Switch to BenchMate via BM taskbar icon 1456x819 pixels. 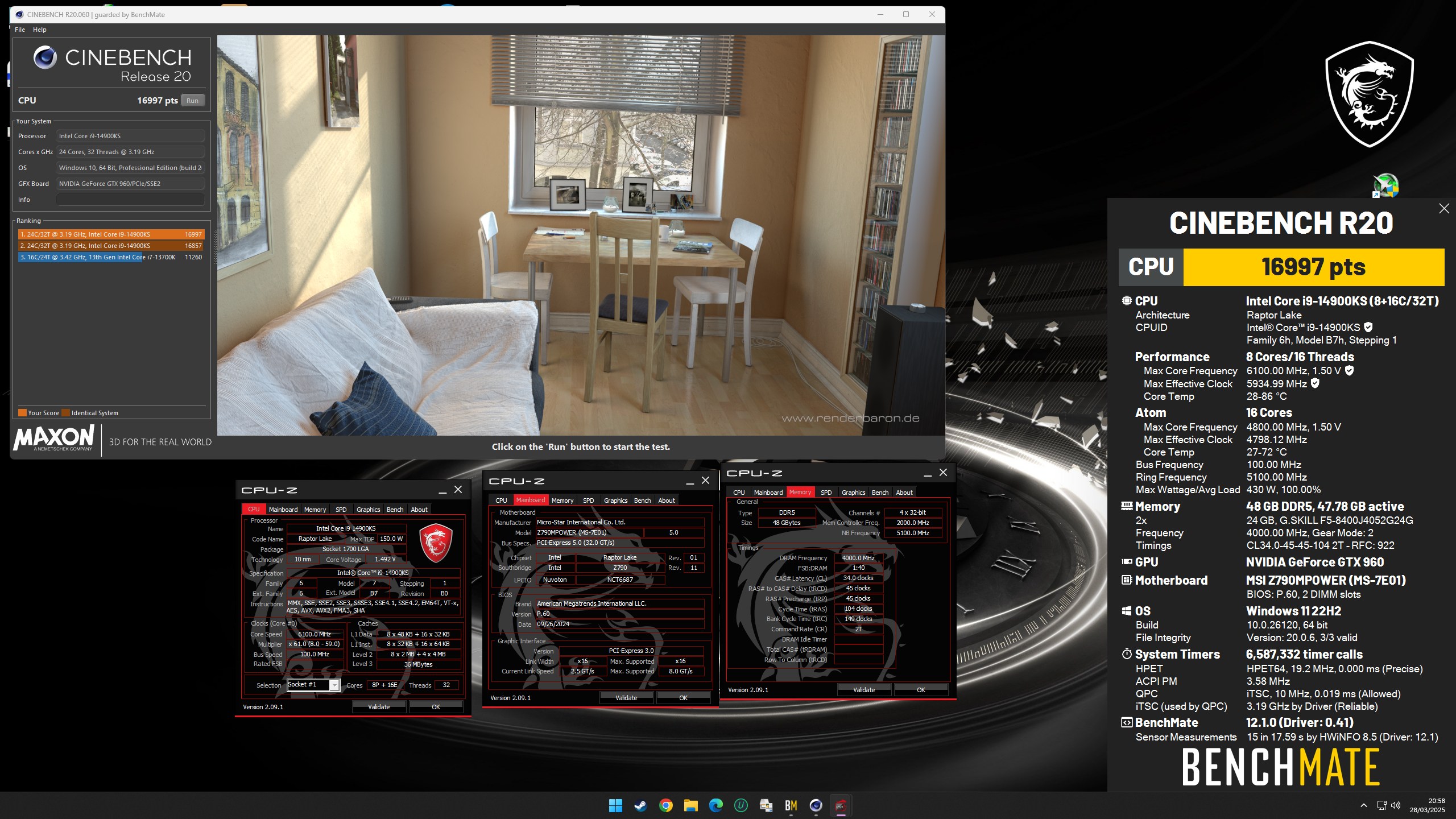click(791, 805)
